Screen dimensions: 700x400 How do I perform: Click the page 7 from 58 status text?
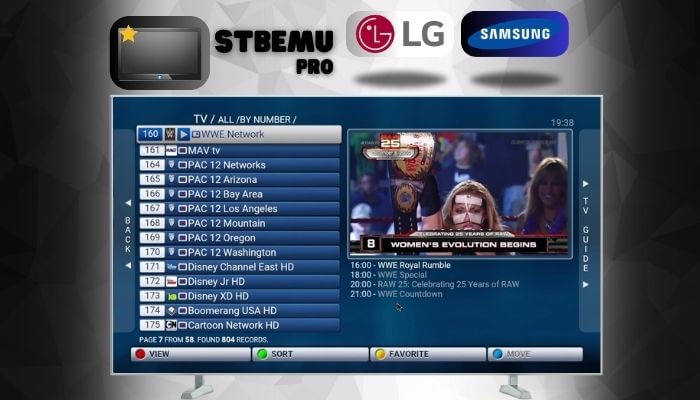[x=204, y=340]
